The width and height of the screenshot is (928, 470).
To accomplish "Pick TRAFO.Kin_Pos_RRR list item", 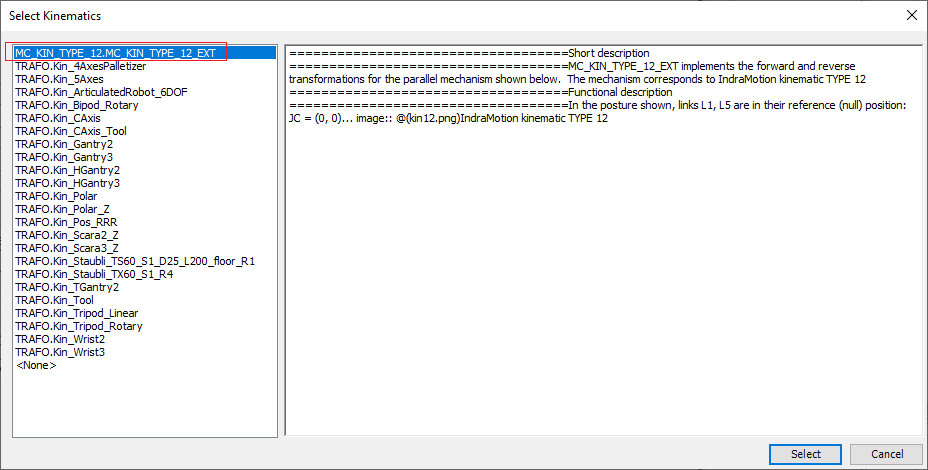I will pos(66,222).
